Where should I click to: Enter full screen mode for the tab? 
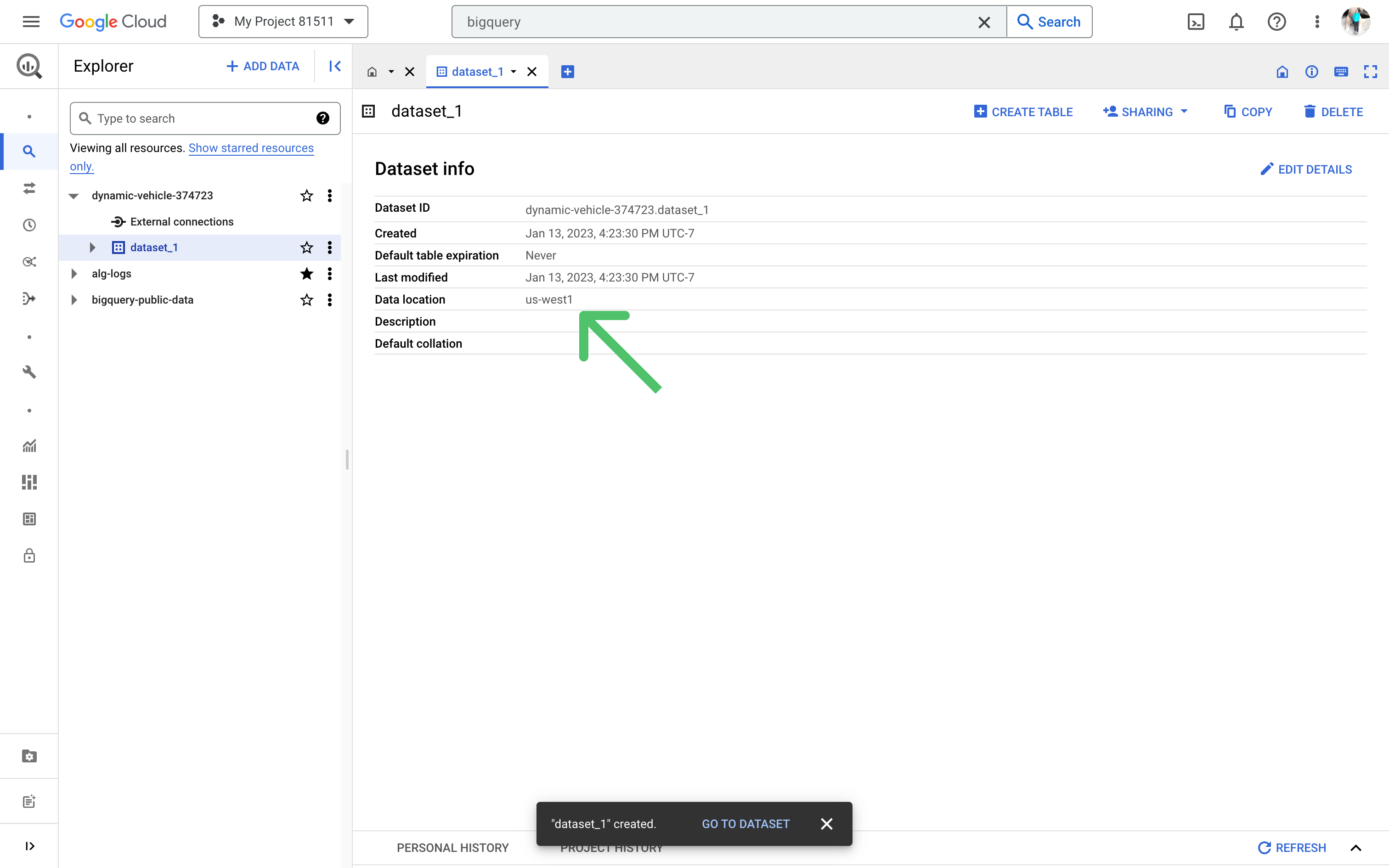(1371, 71)
